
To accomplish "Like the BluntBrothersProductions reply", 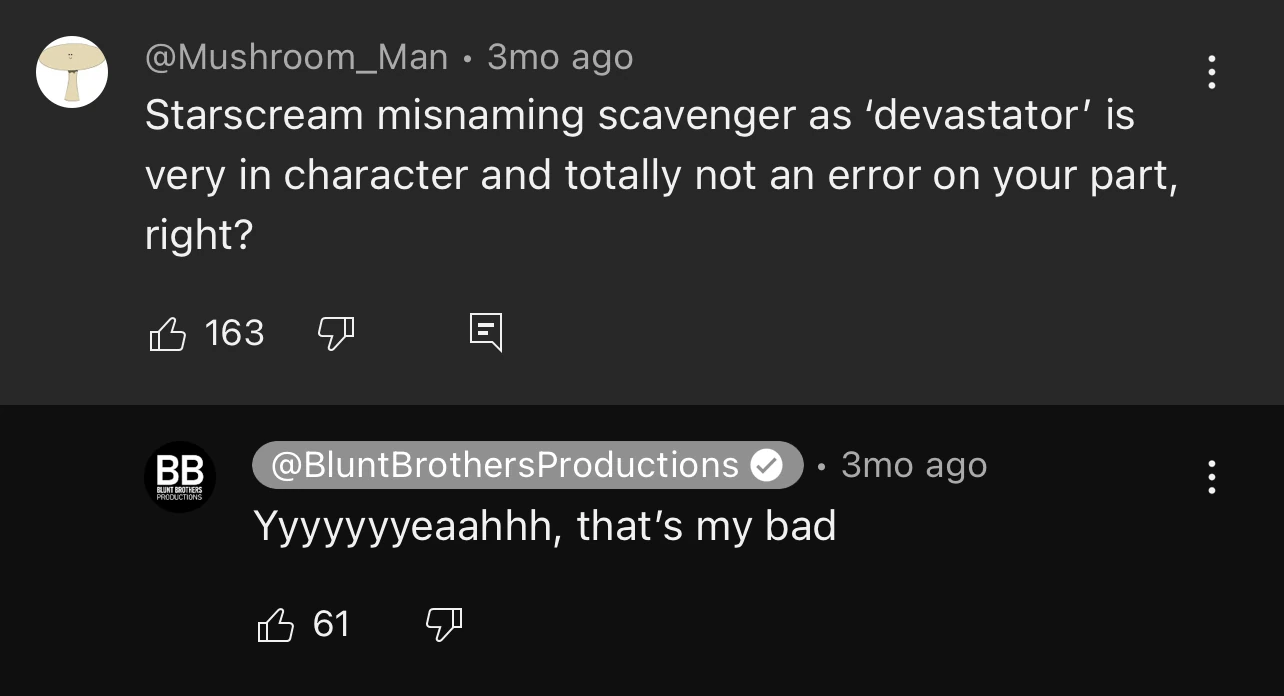I will [276, 625].
